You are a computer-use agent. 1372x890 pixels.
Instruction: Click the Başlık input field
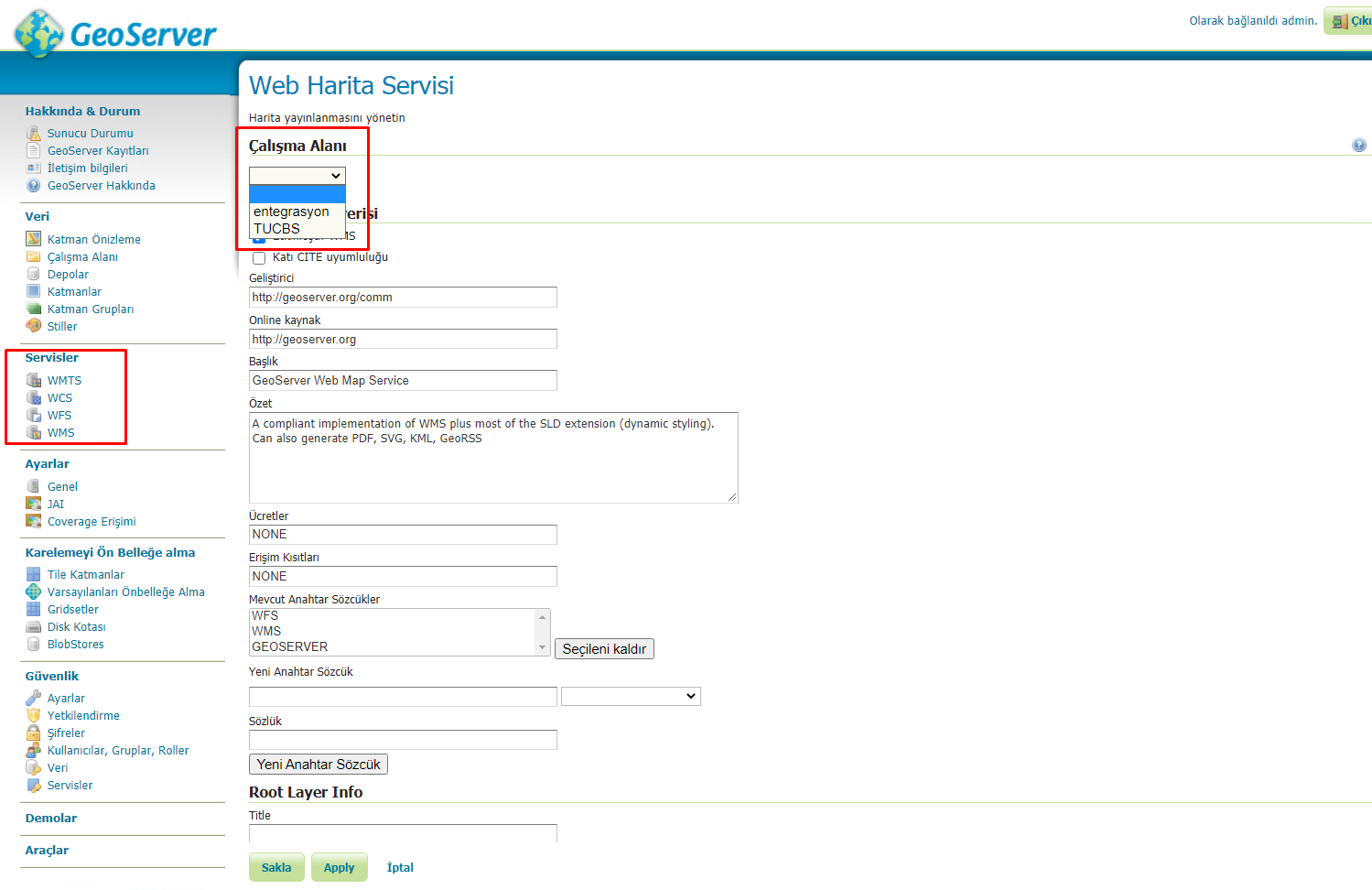(403, 381)
